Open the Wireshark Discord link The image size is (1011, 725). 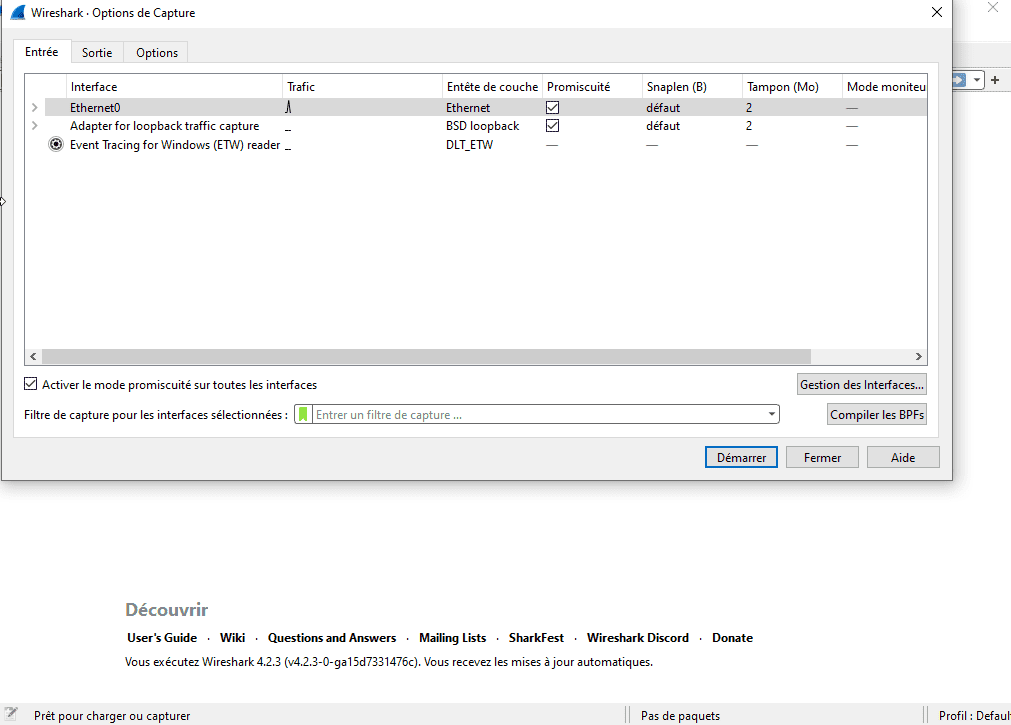(638, 637)
